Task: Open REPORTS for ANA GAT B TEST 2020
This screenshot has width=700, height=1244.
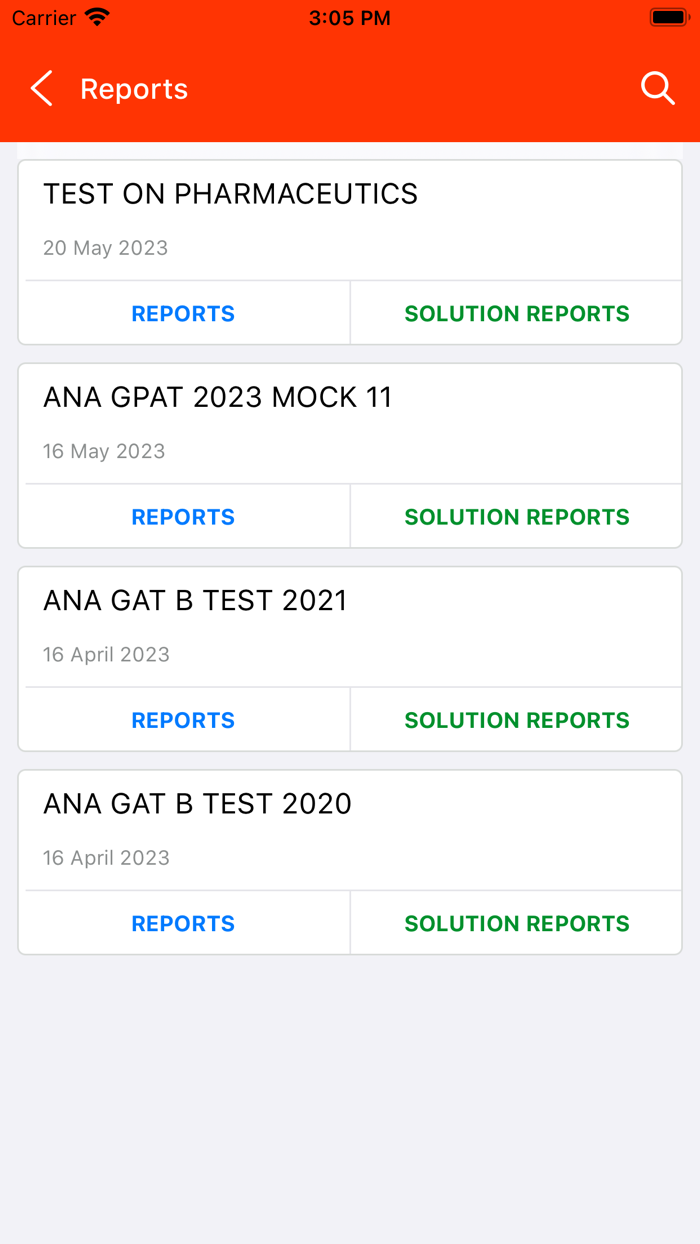Action: tap(183, 923)
